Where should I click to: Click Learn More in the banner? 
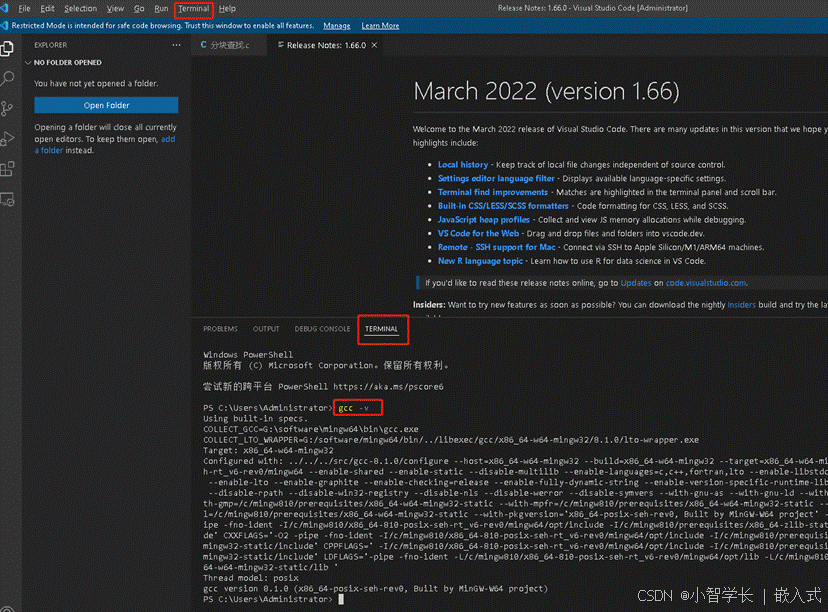pyautogui.click(x=380, y=26)
